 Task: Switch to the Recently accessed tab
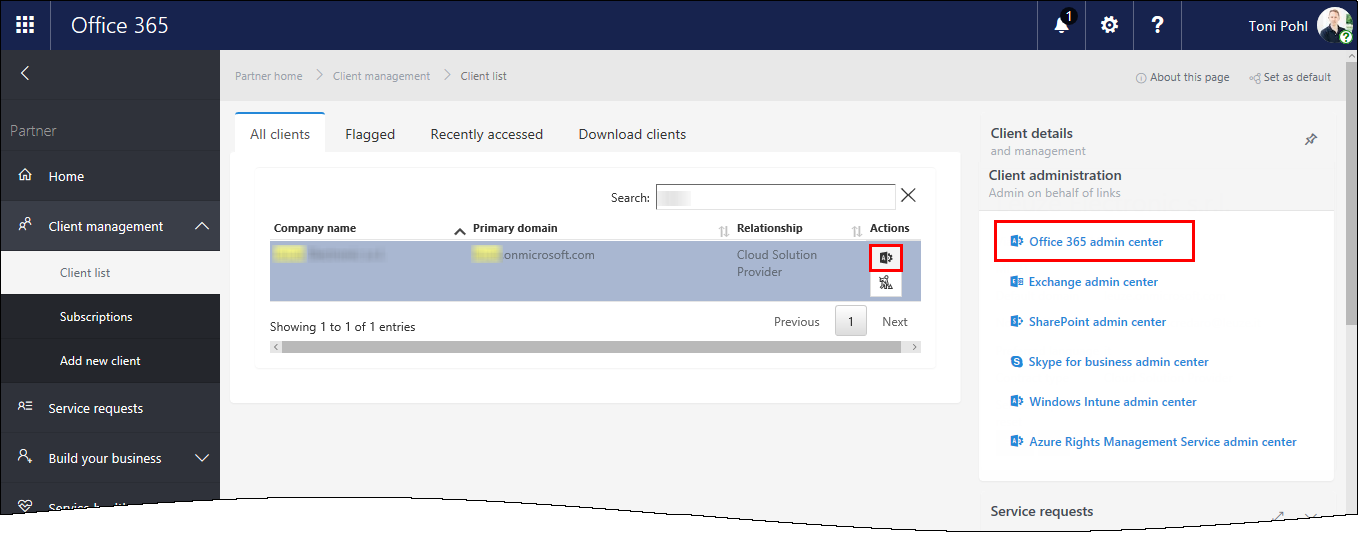tap(487, 134)
